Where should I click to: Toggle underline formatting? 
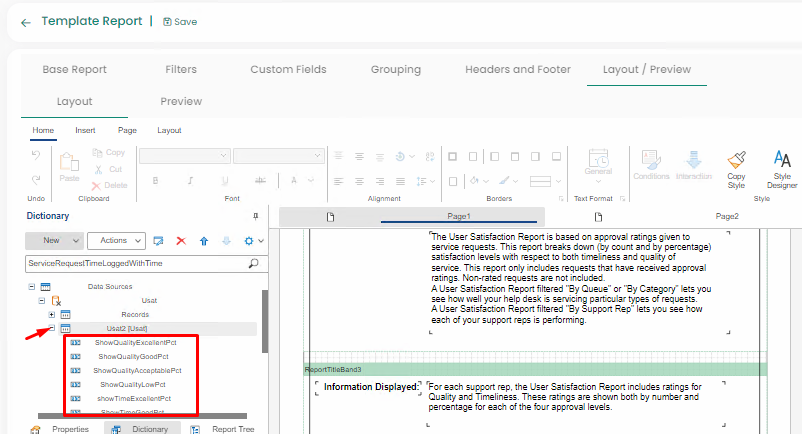[x=225, y=180]
